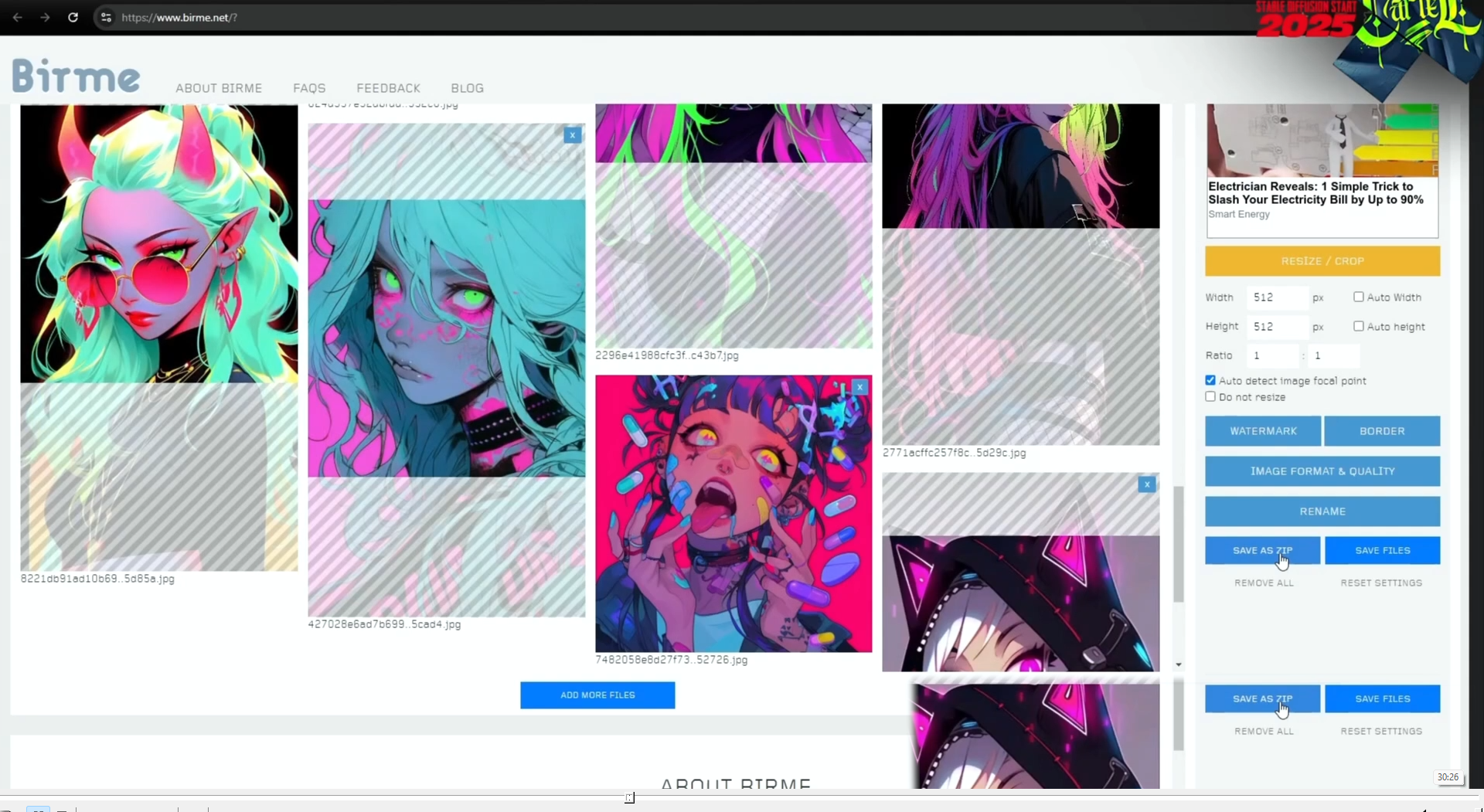Click the lower Save as ZIP button
The image size is (1484, 812).
[x=1262, y=698]
